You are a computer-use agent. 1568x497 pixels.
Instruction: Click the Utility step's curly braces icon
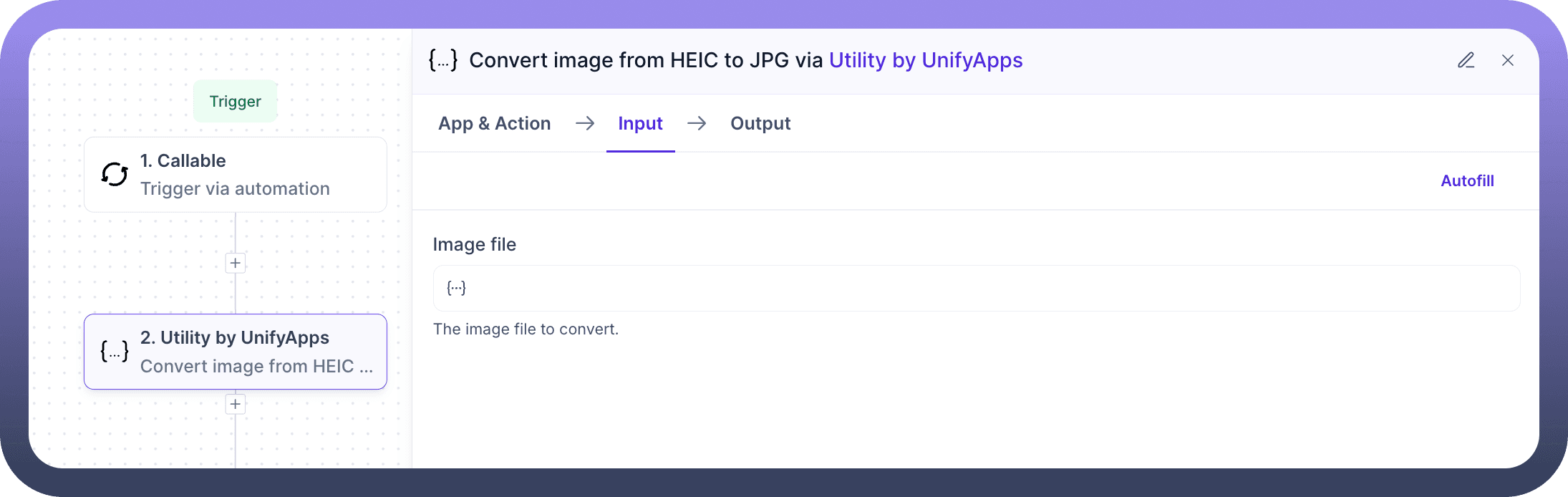[115, 351]
